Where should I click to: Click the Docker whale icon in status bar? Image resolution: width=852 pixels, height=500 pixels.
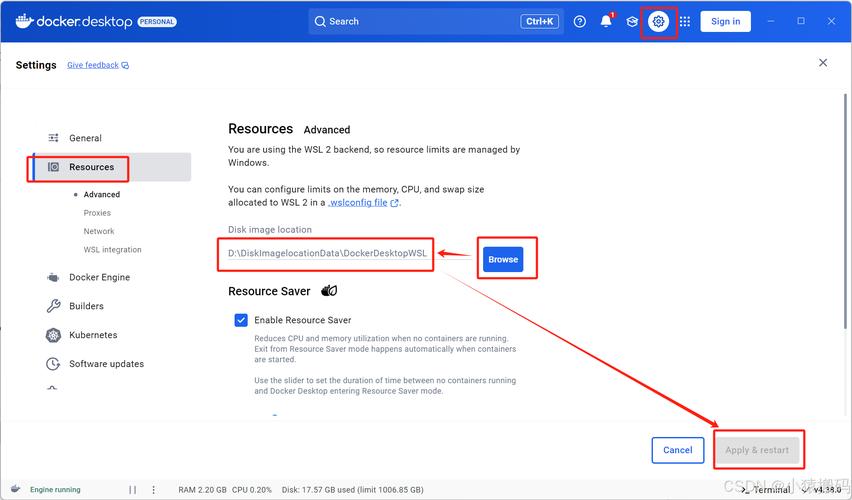[15, 490]
